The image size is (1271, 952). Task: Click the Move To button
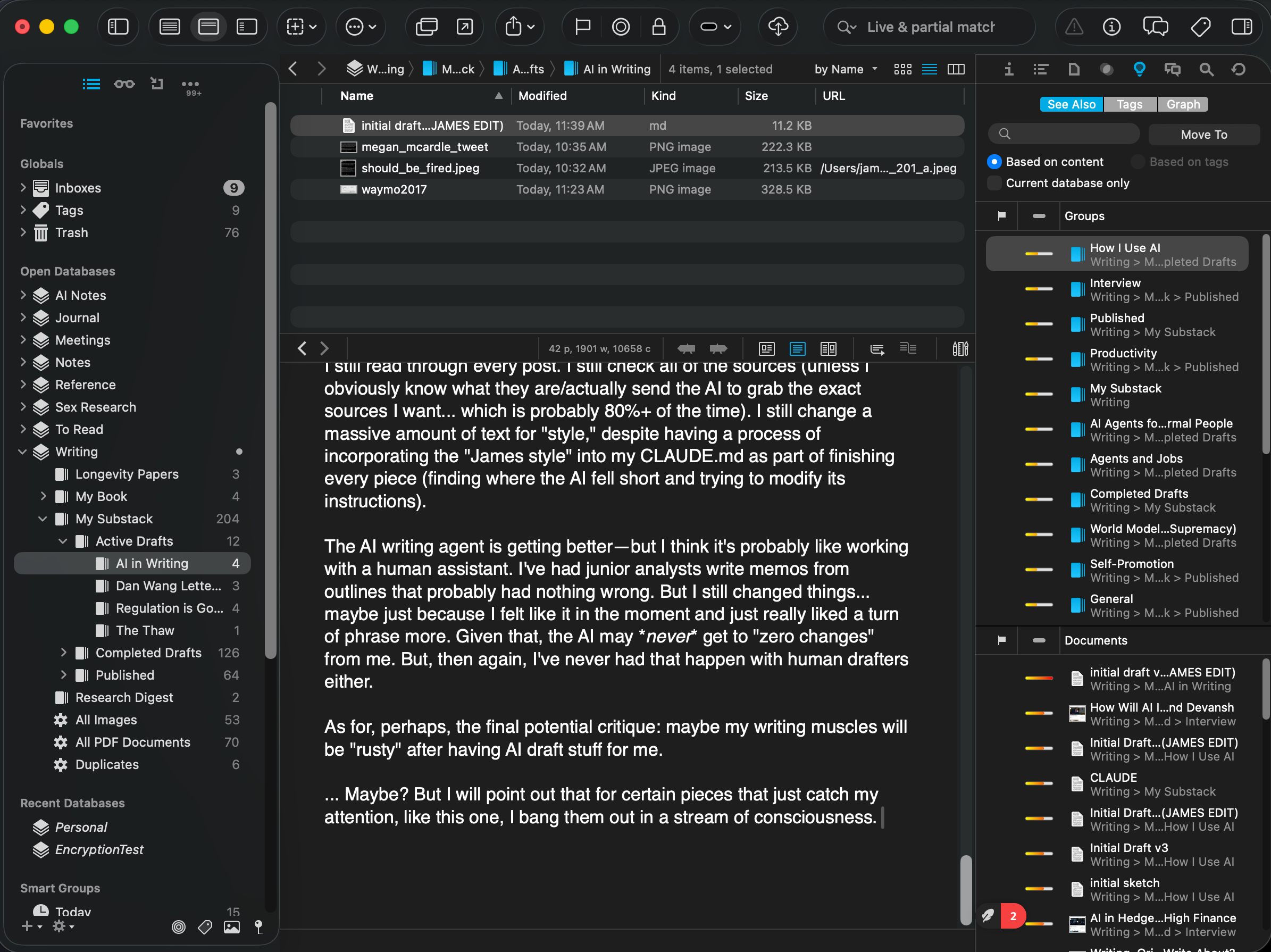[x=1203, y=135]
